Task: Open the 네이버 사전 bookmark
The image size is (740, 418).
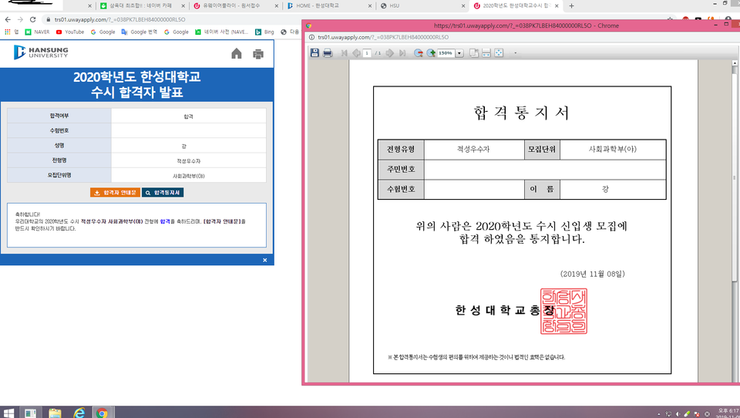Action: (221, 32)
